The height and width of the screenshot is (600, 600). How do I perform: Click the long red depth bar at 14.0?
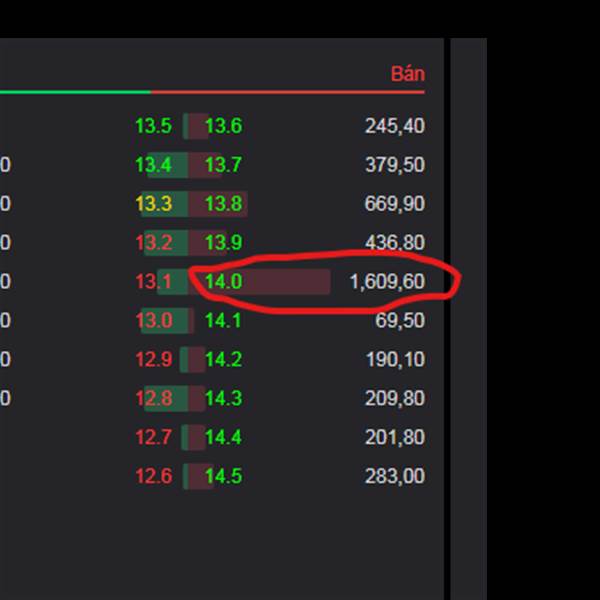coord(259,281)
